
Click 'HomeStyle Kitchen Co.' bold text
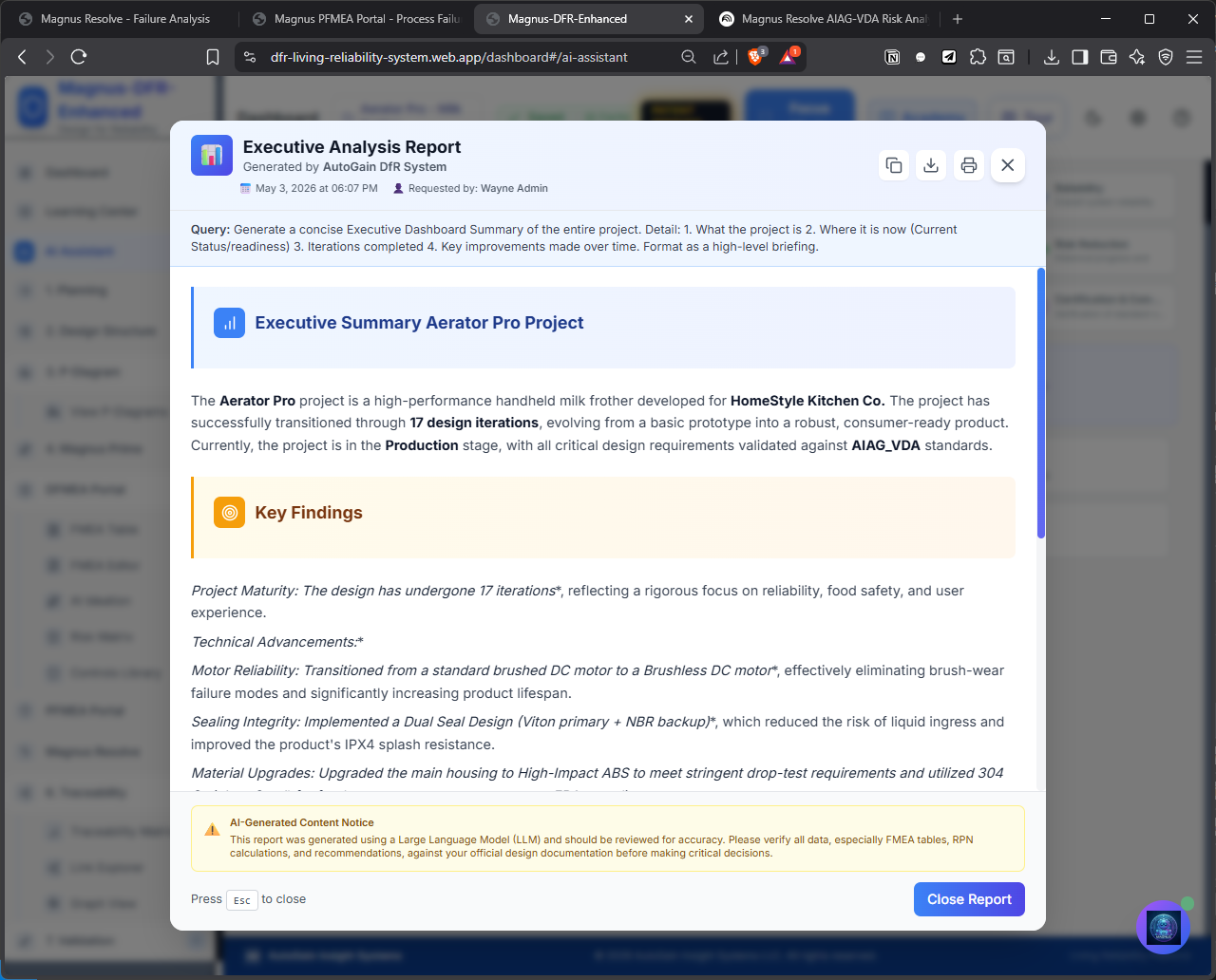[x=807, y=401]
